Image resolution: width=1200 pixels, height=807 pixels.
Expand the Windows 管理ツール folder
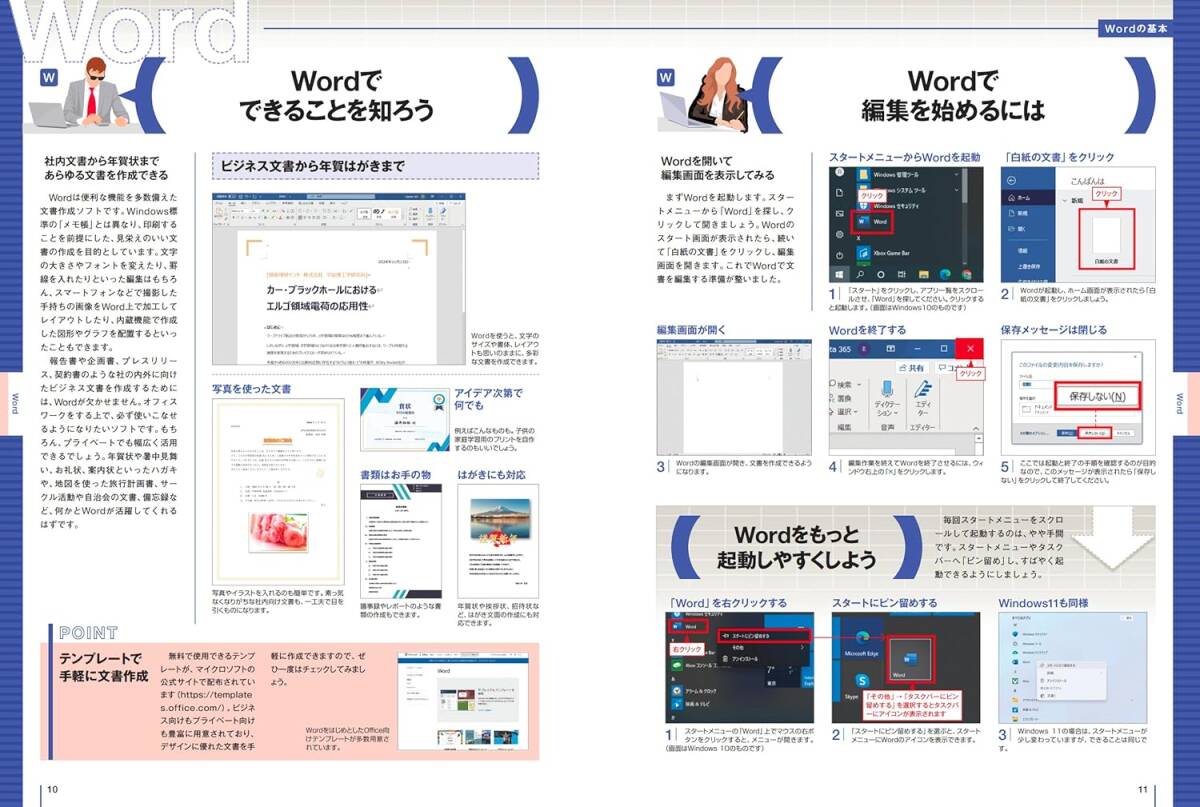coord(956,175)
